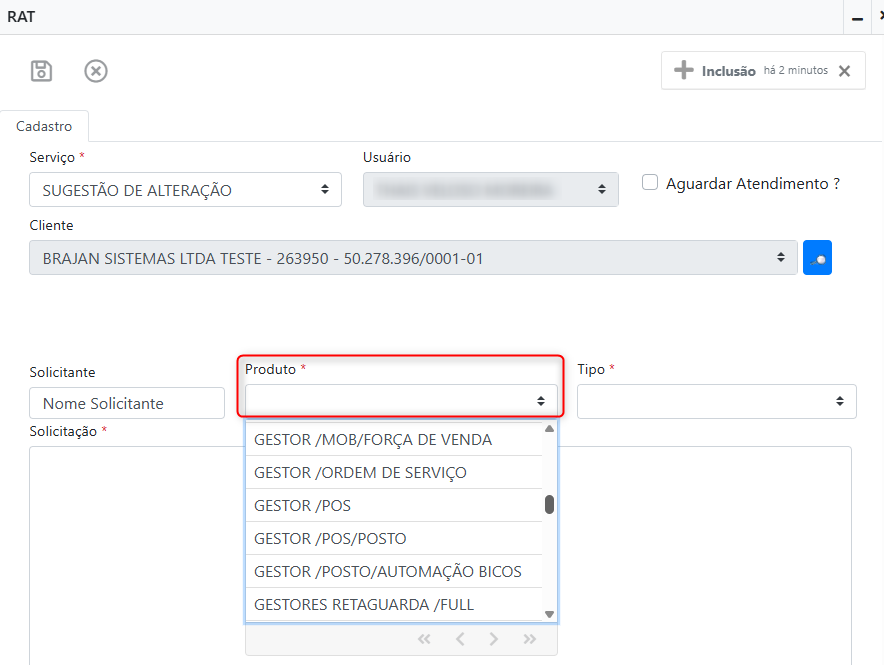Click the product list scroll up arrow
Screen dimensions: 884x665
click(550, 429)
